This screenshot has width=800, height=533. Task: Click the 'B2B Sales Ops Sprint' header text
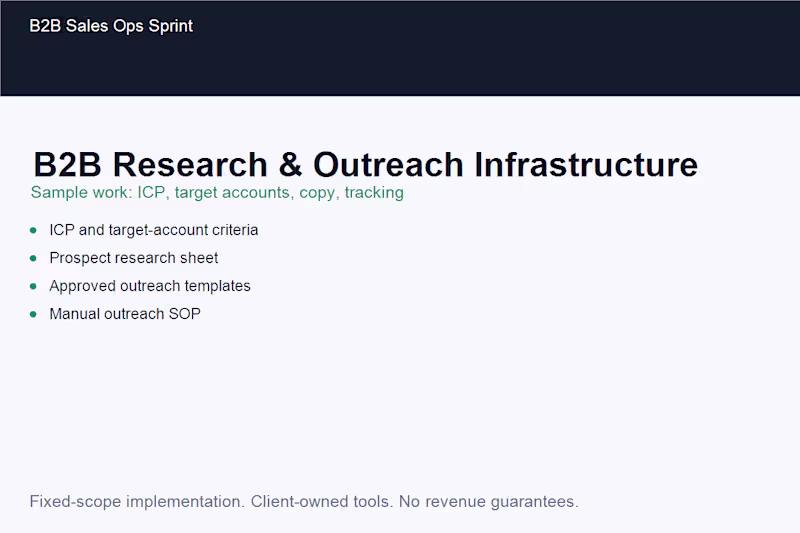tap(111, 26)
